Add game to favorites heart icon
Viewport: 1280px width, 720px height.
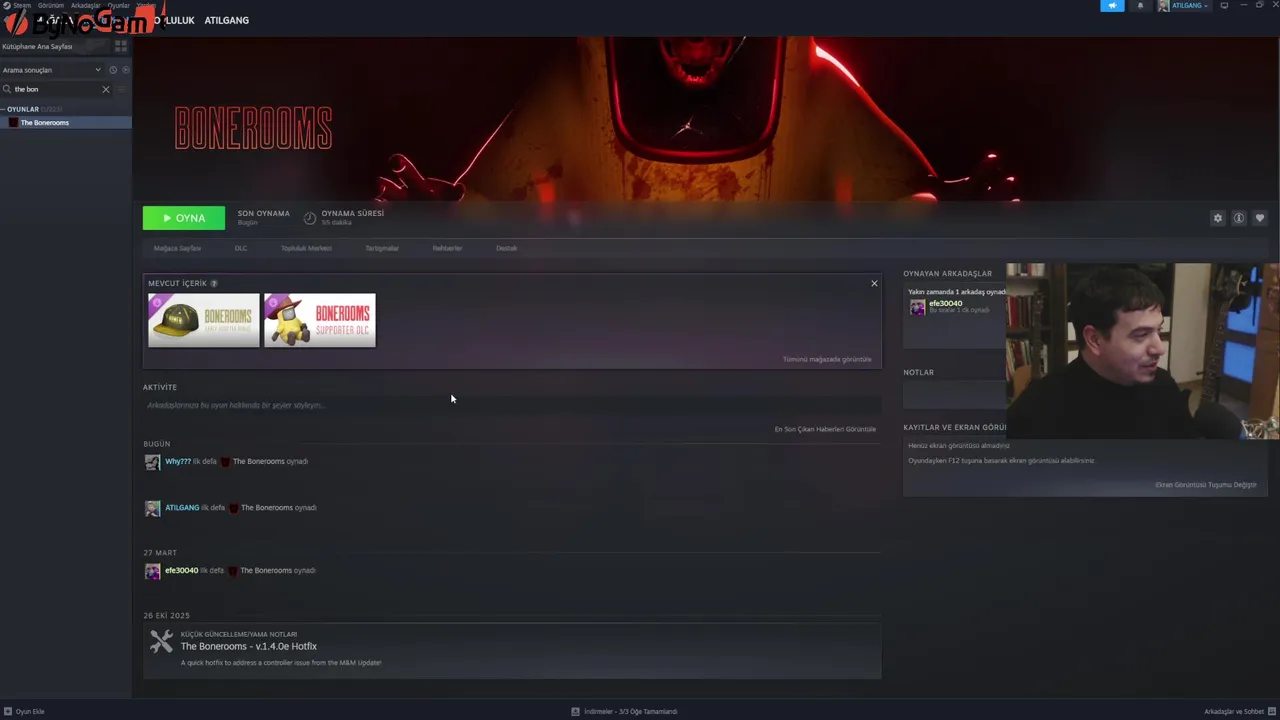1259,218
